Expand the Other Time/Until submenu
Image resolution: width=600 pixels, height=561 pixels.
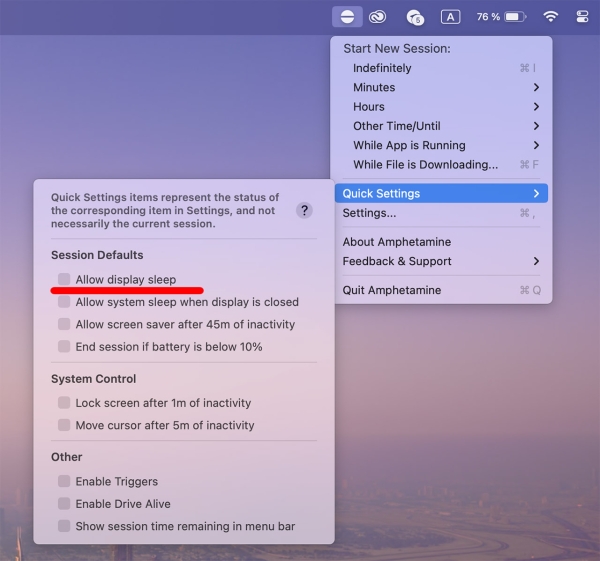click(x=441, y=126)
